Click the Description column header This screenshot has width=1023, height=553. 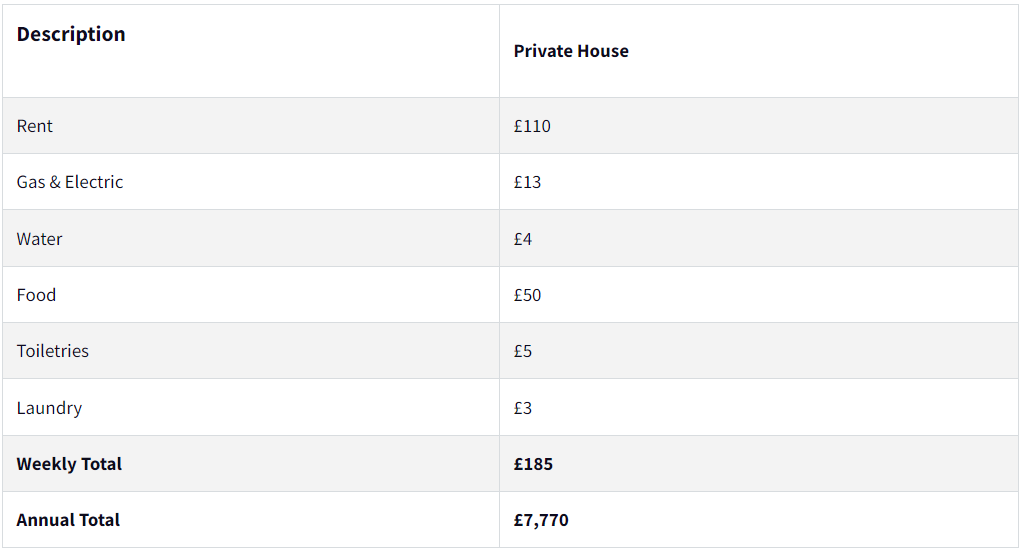point(71,34)
